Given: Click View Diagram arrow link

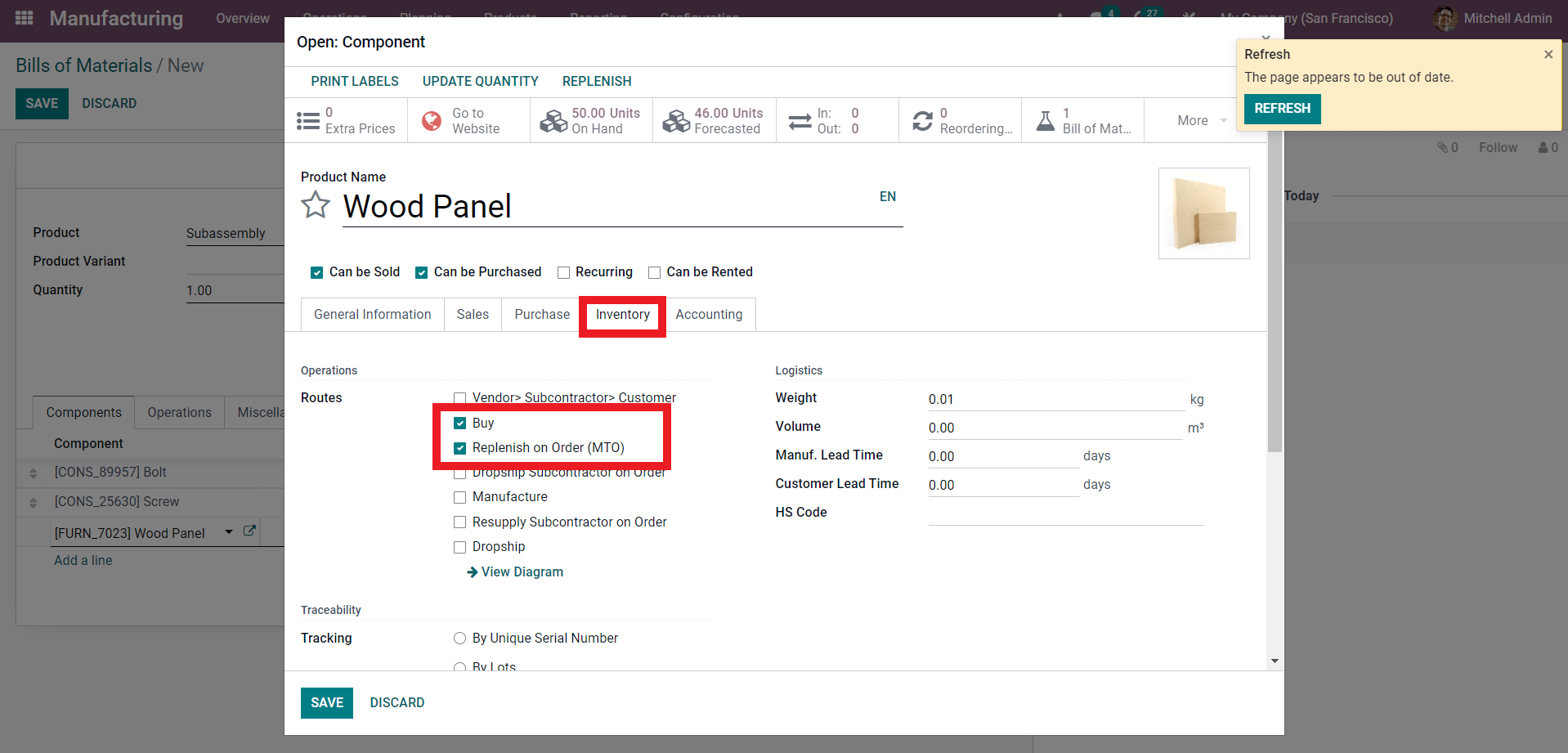Looking at the screenshot, I should click(514, 571).
